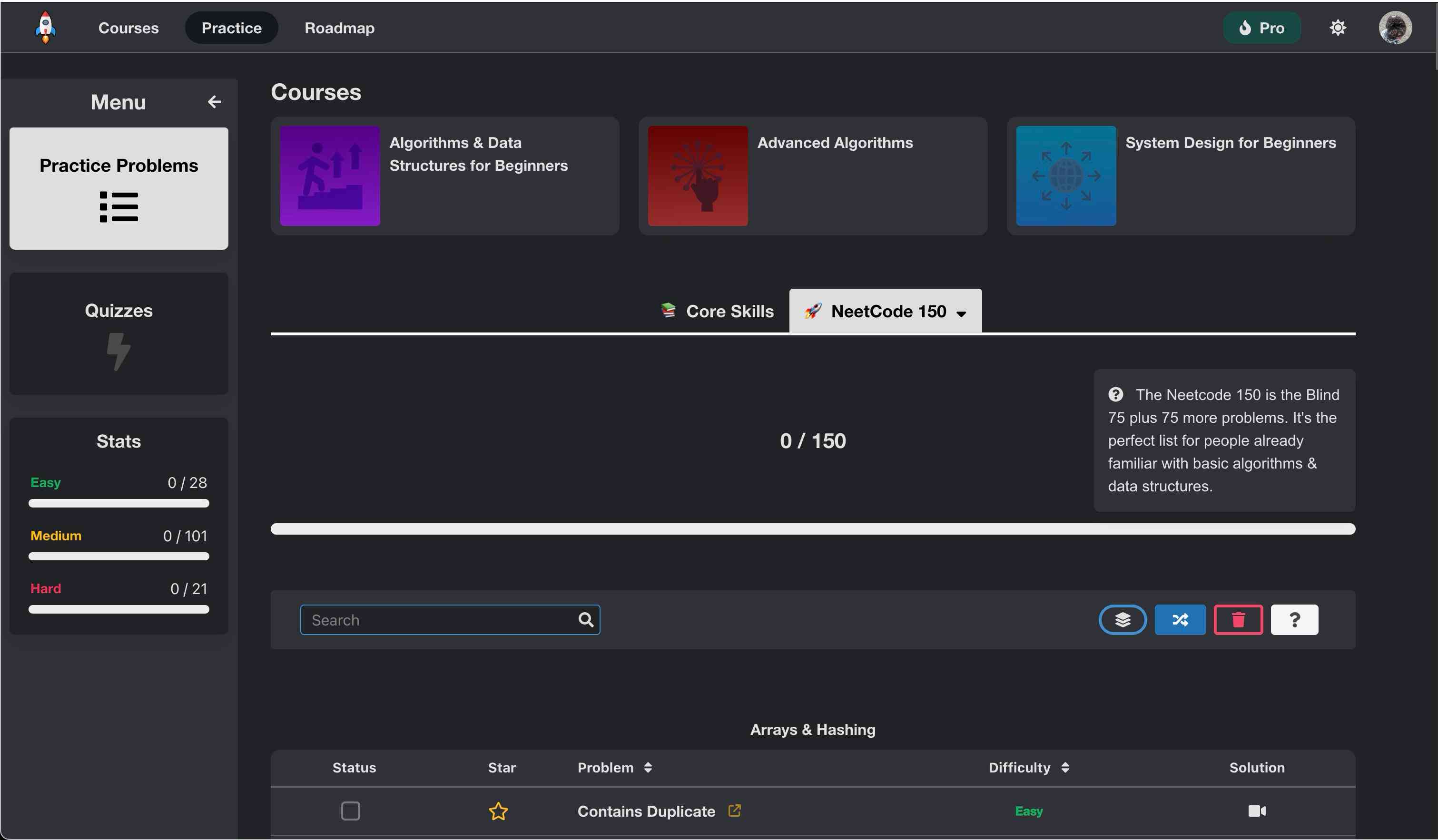This screenshot has width=1438, height=840.
Task: Sort by the Difficulty column arrows
Action: tap(1065, 767)
